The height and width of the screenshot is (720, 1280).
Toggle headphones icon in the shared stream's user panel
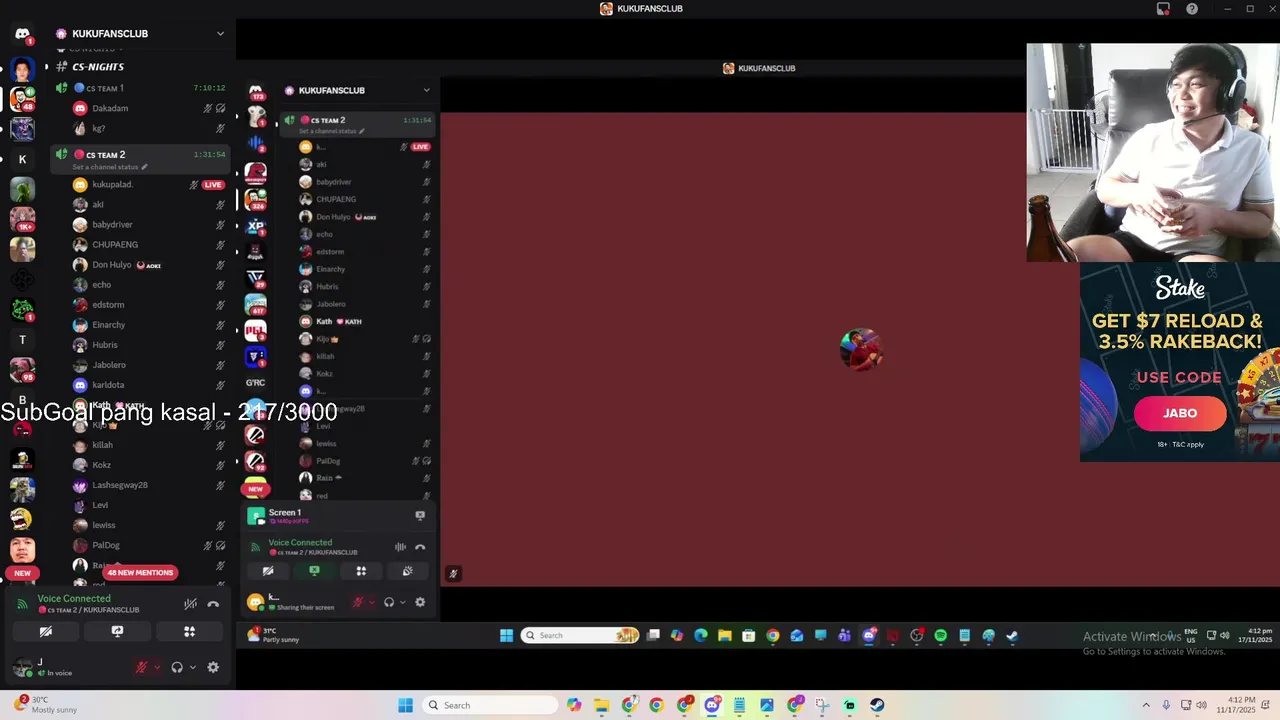click(x=389, y=602)
